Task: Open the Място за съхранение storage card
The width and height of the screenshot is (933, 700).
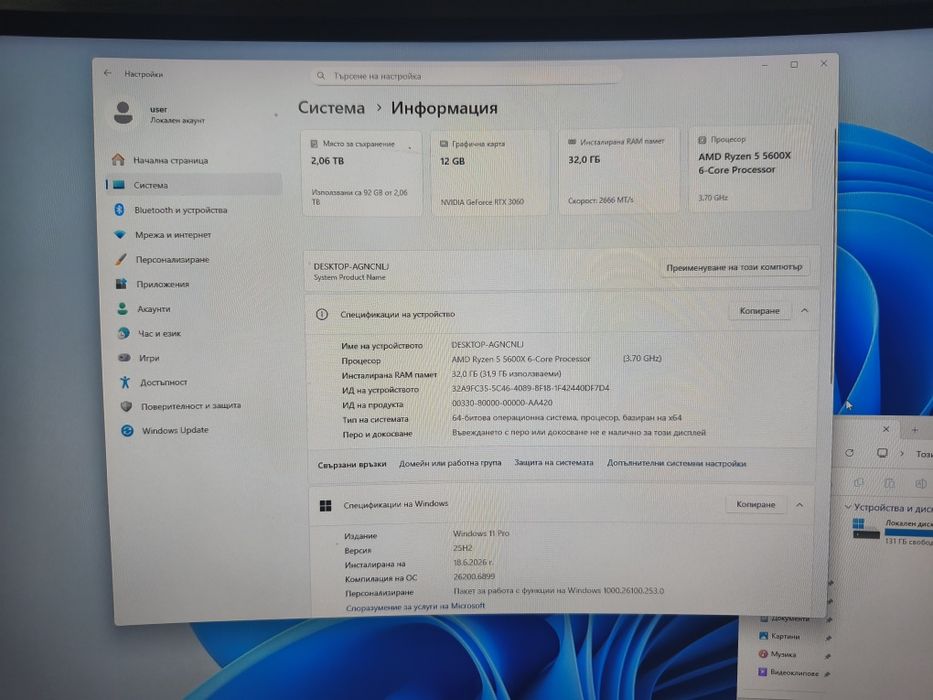Action: [361, 173]
